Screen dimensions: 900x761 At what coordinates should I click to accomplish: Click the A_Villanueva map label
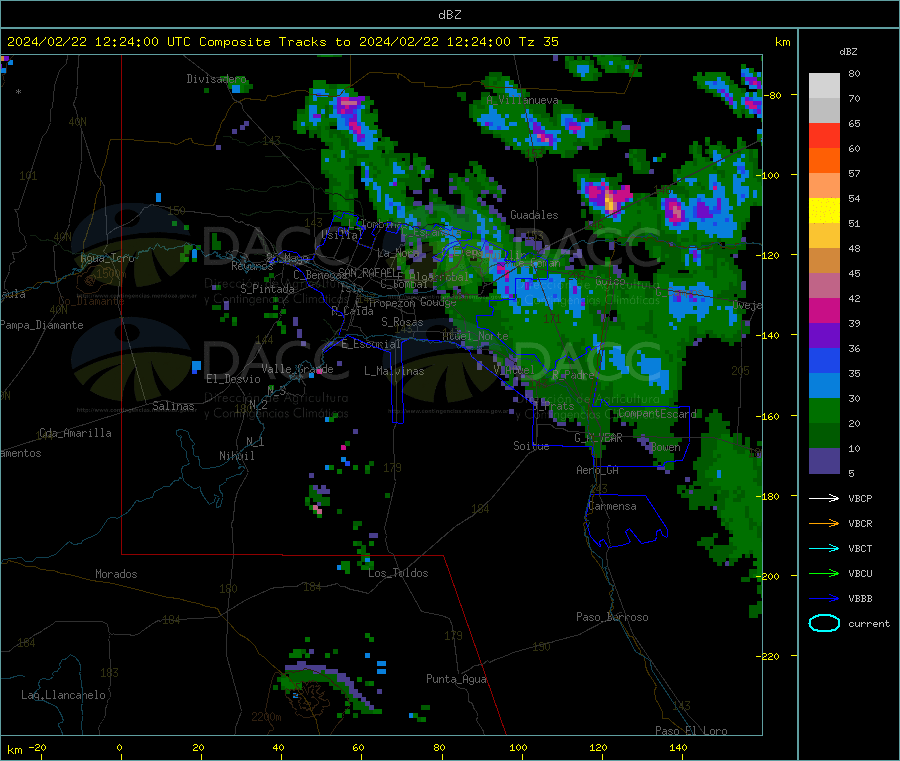[522, 100]
